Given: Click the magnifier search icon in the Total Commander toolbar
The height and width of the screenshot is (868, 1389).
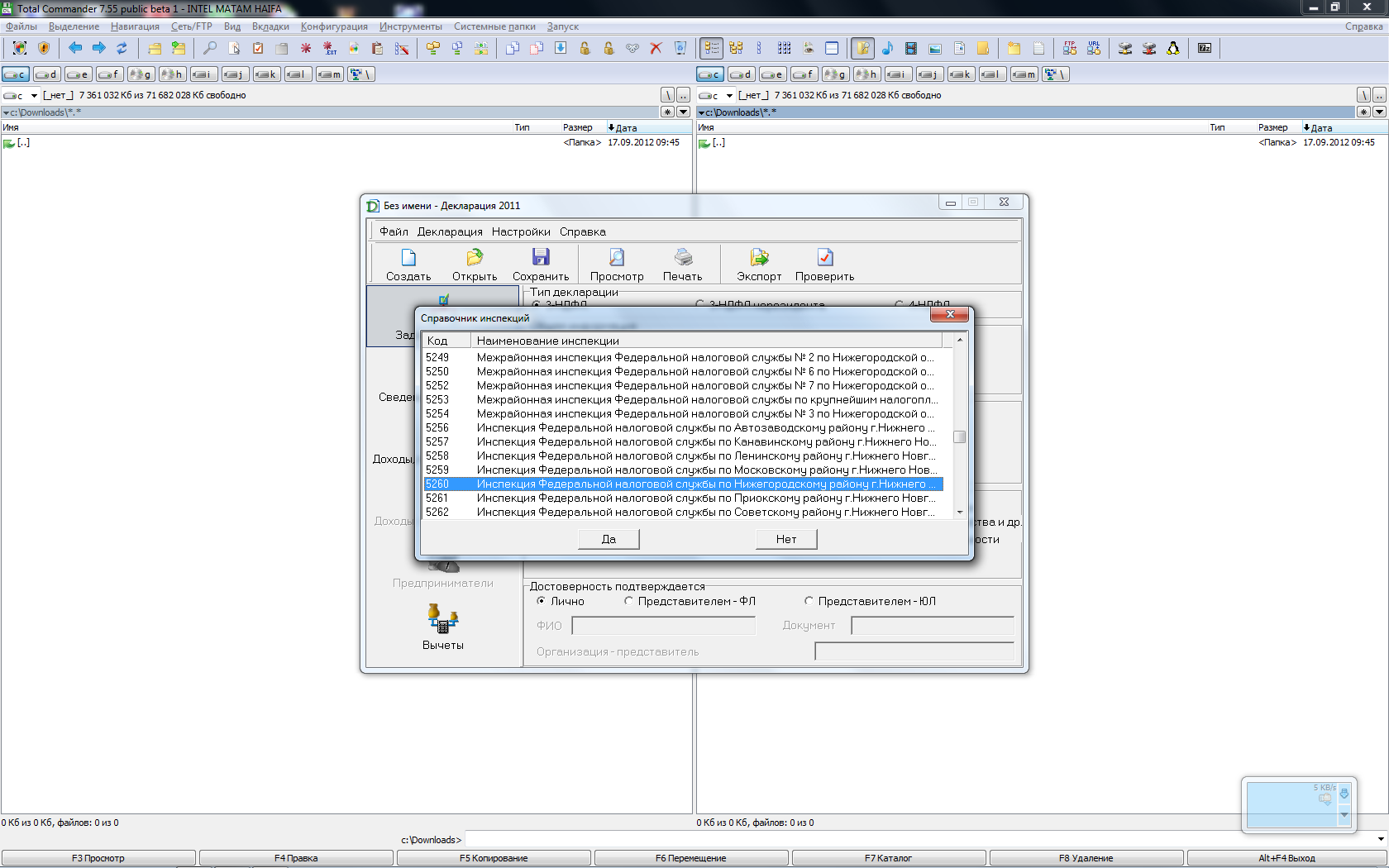Looking at the screenshot, I should click(210, 48).
